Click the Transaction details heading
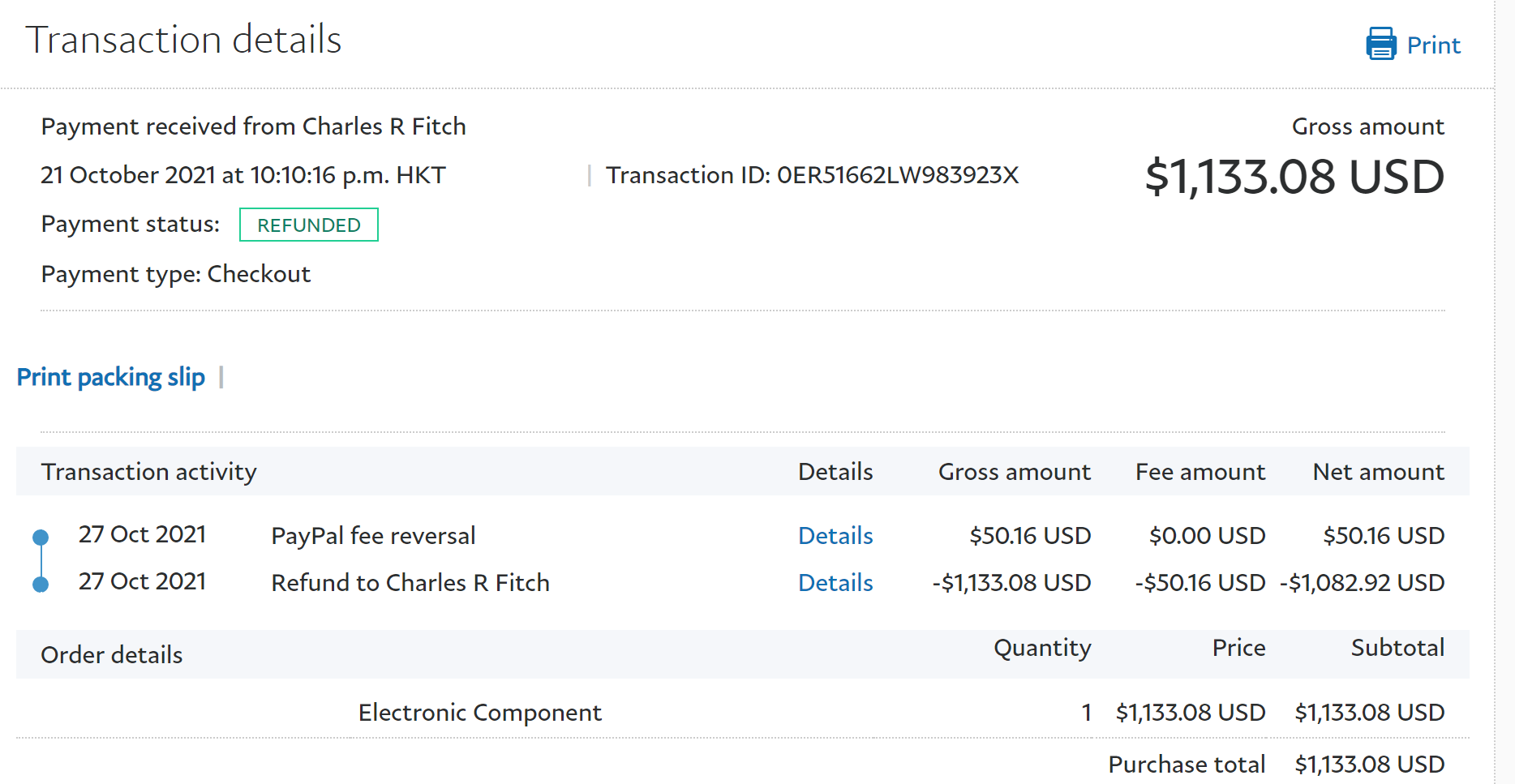Viewport: 1515px width, 784px height. (183, 40)
